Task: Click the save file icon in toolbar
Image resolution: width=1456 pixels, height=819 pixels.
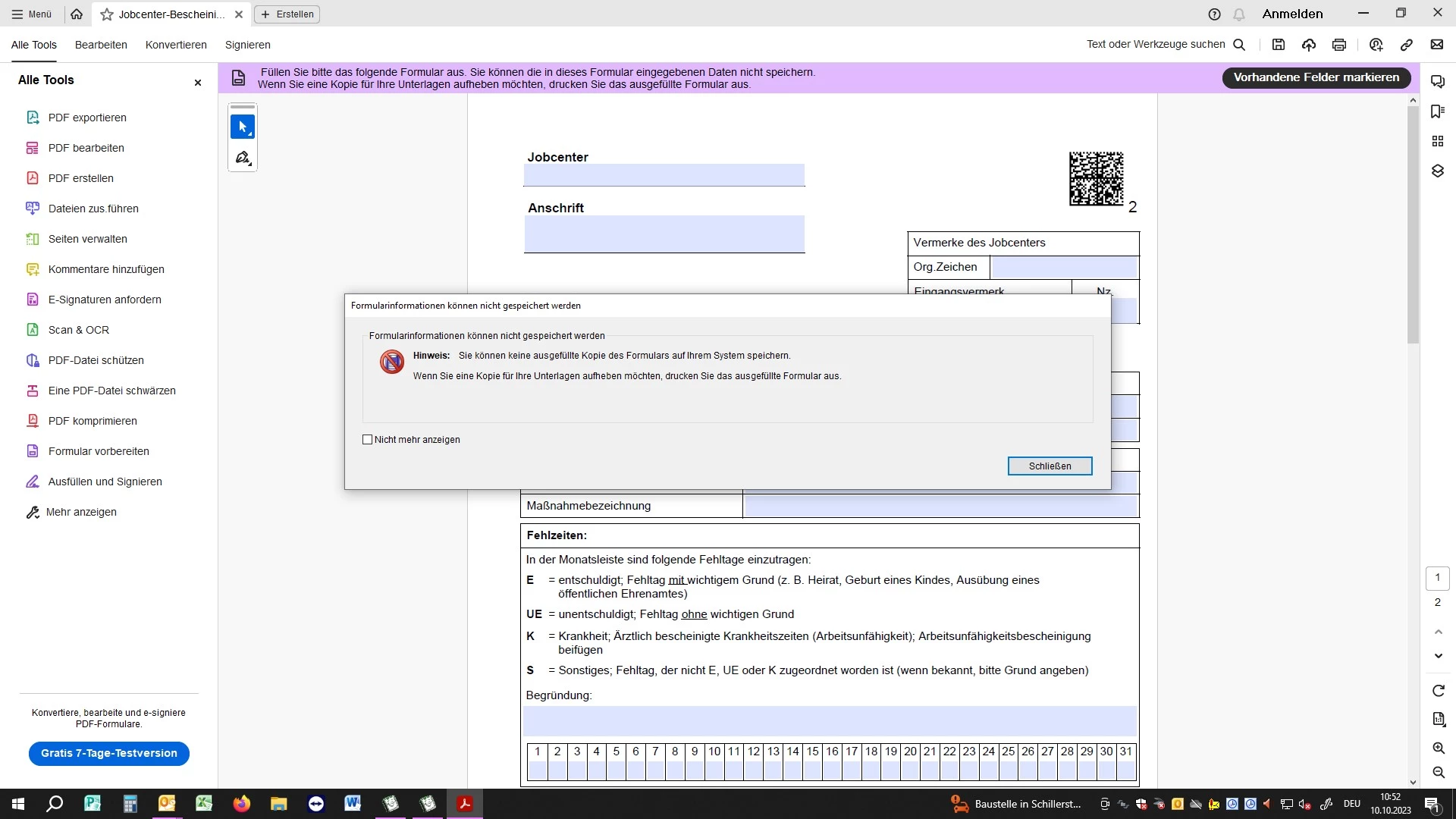Action: click(x=1279, y=45)
